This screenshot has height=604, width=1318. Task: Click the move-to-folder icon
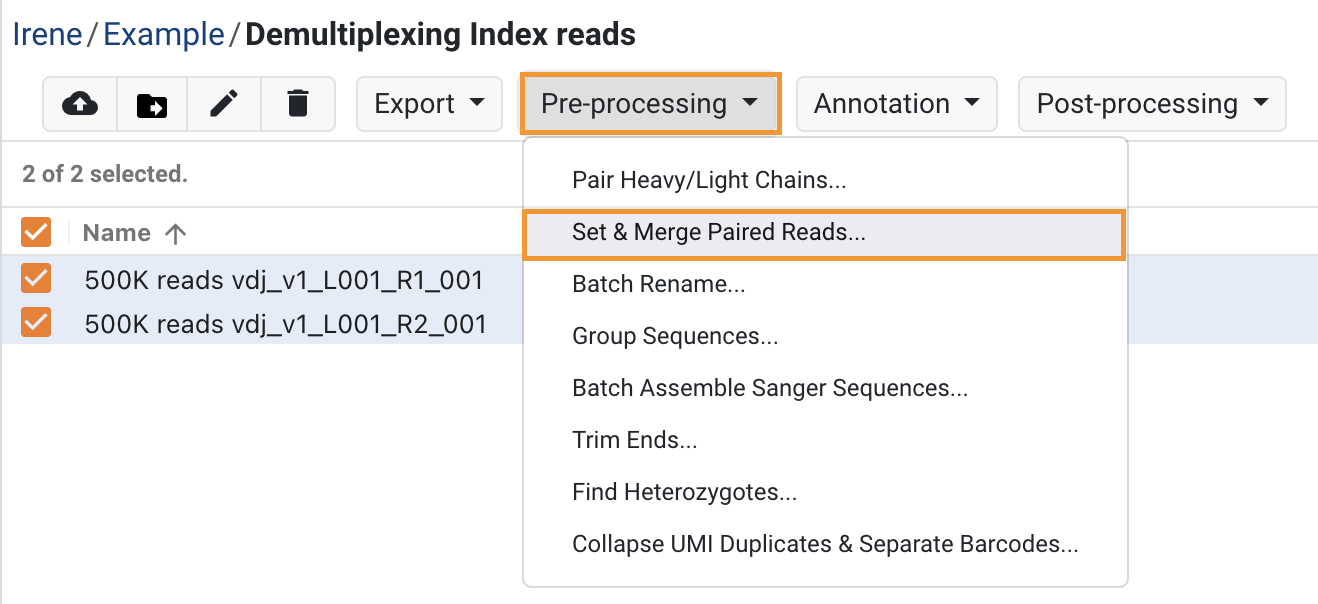click(x=152, y=104)
